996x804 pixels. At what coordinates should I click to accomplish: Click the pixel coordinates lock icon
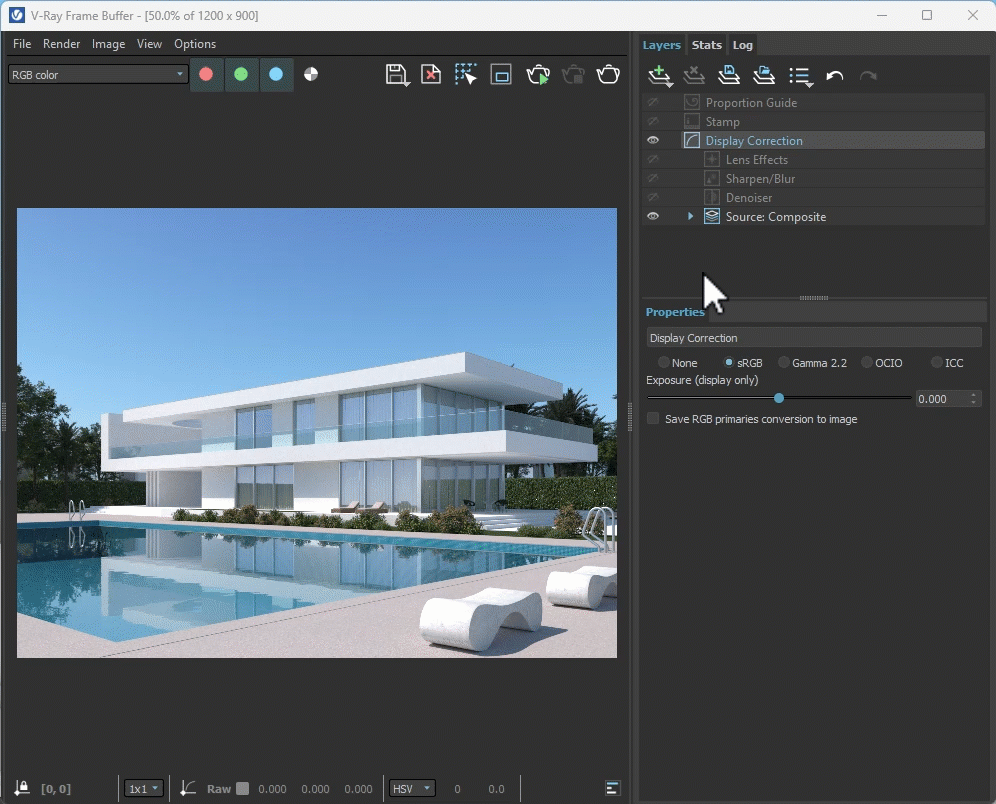click(x=22, y=788)
